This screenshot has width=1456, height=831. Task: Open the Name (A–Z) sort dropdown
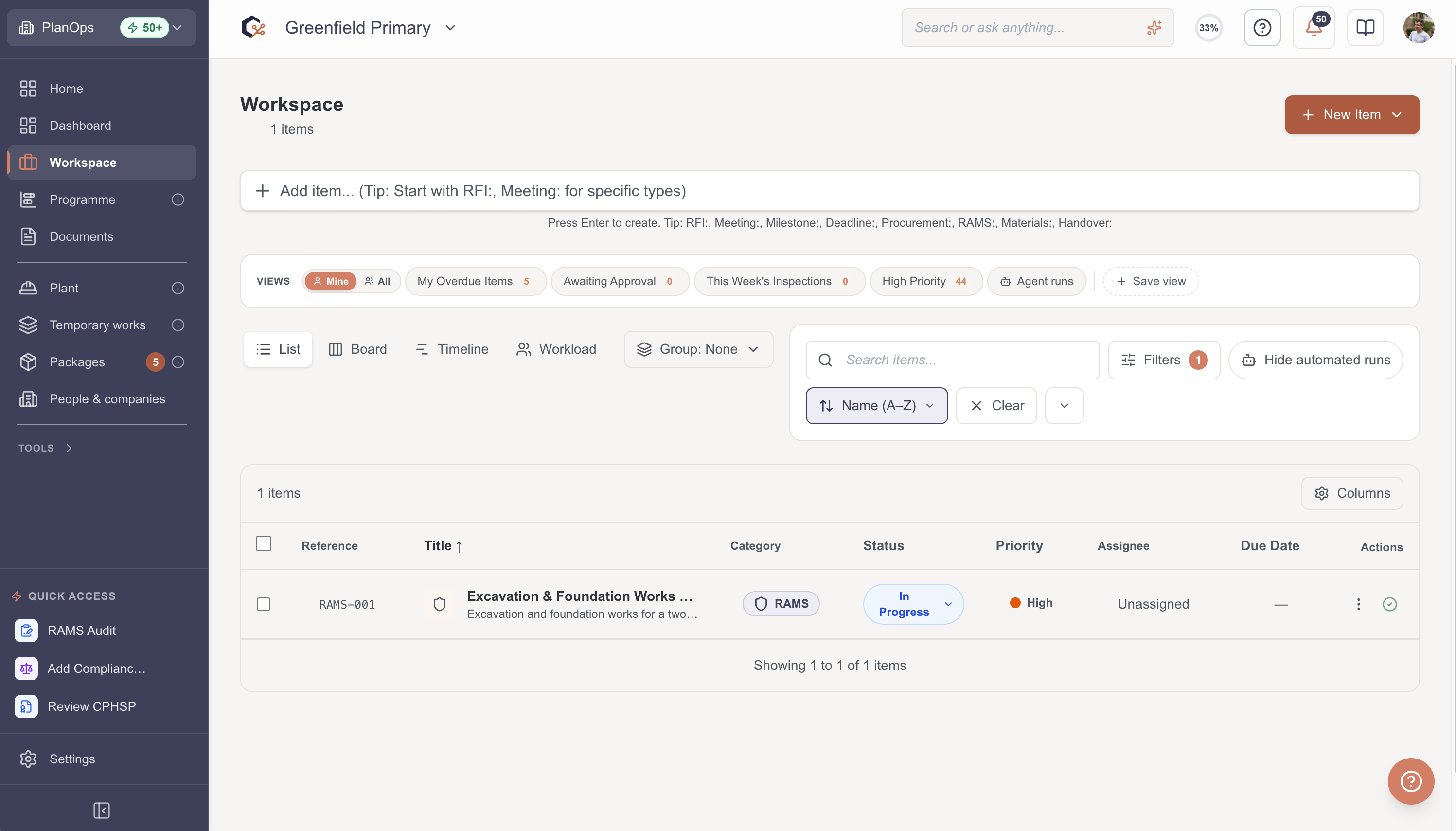pyautogui.click(x=876, y=405)
